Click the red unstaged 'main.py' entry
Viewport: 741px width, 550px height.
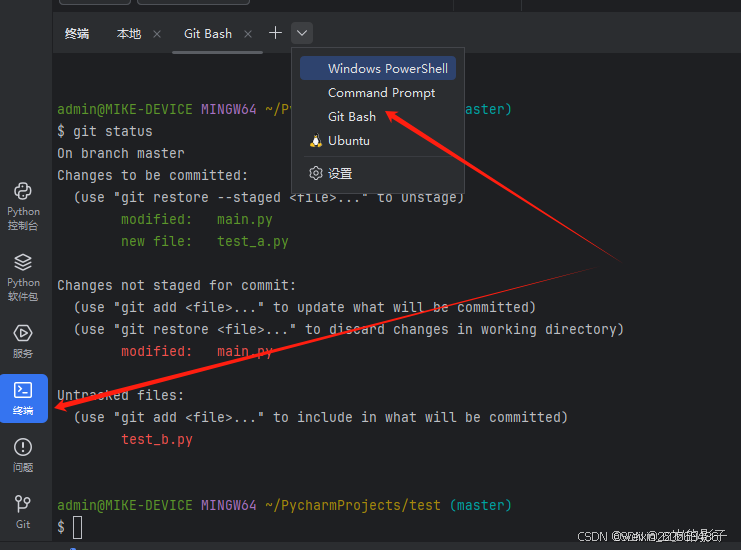[x=244, y=352]
